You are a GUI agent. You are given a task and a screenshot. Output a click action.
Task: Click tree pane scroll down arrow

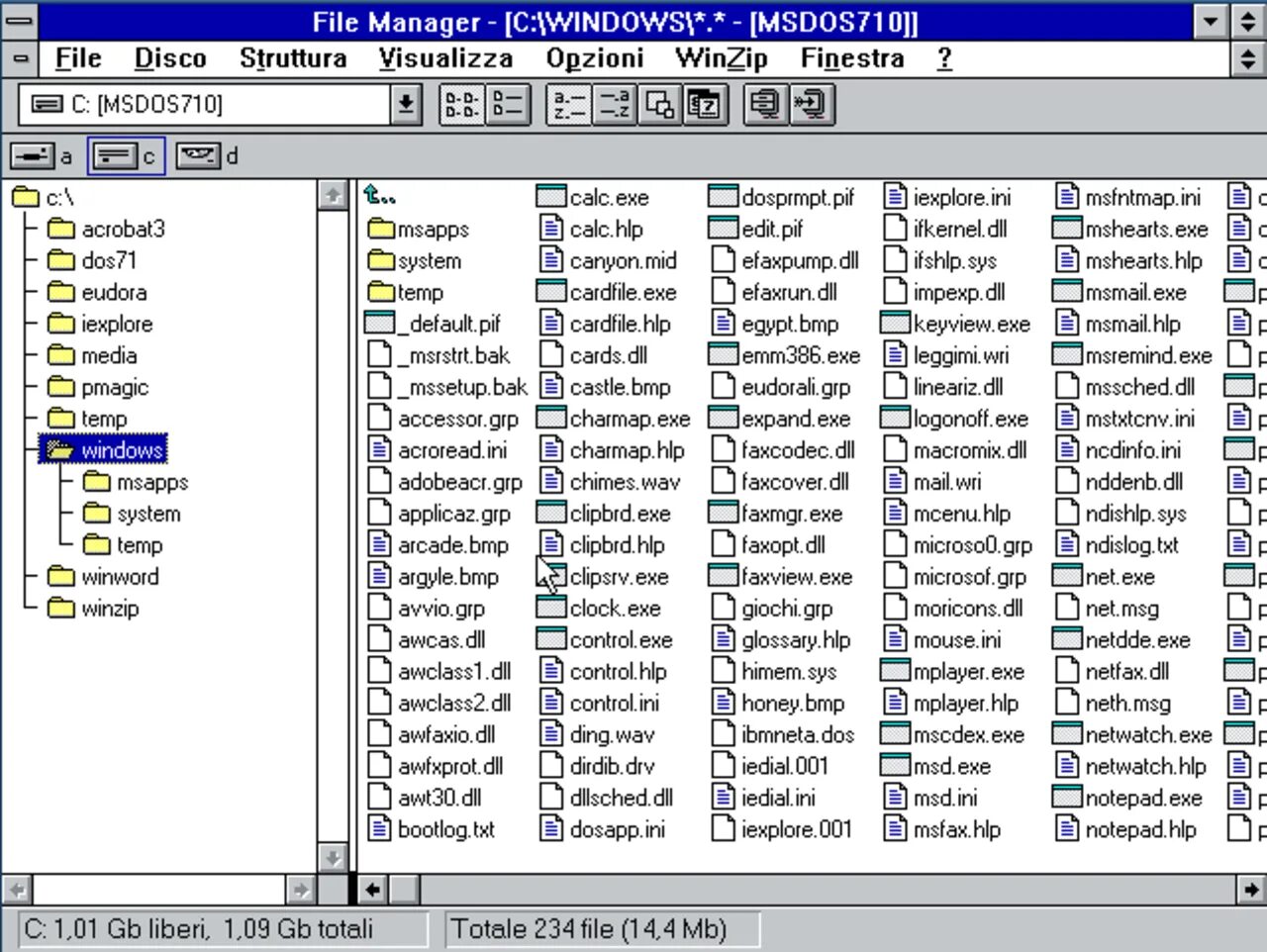tap(333, 857)
